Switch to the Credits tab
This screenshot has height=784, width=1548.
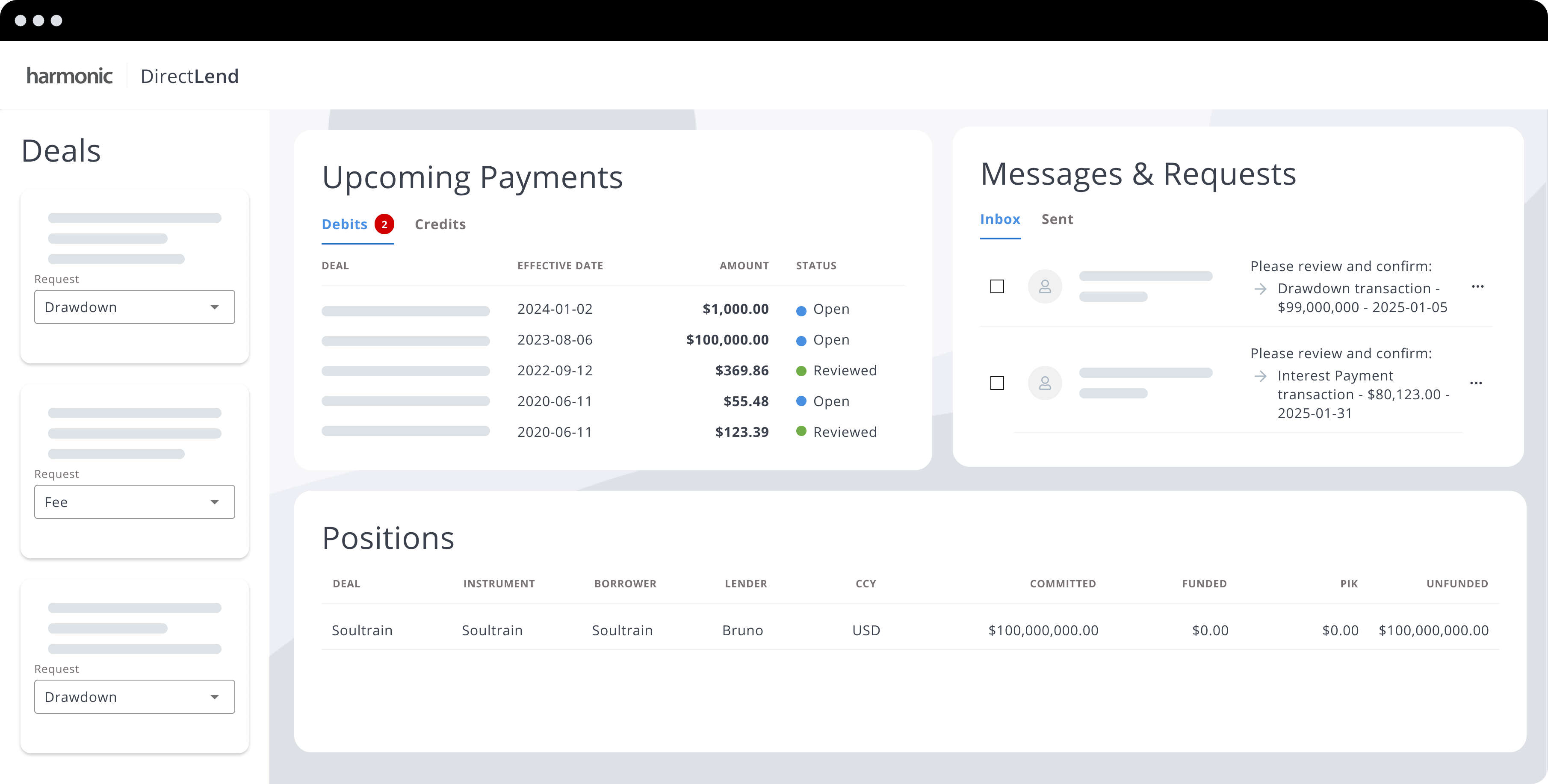pyautogui.click(x=440, y=224)
